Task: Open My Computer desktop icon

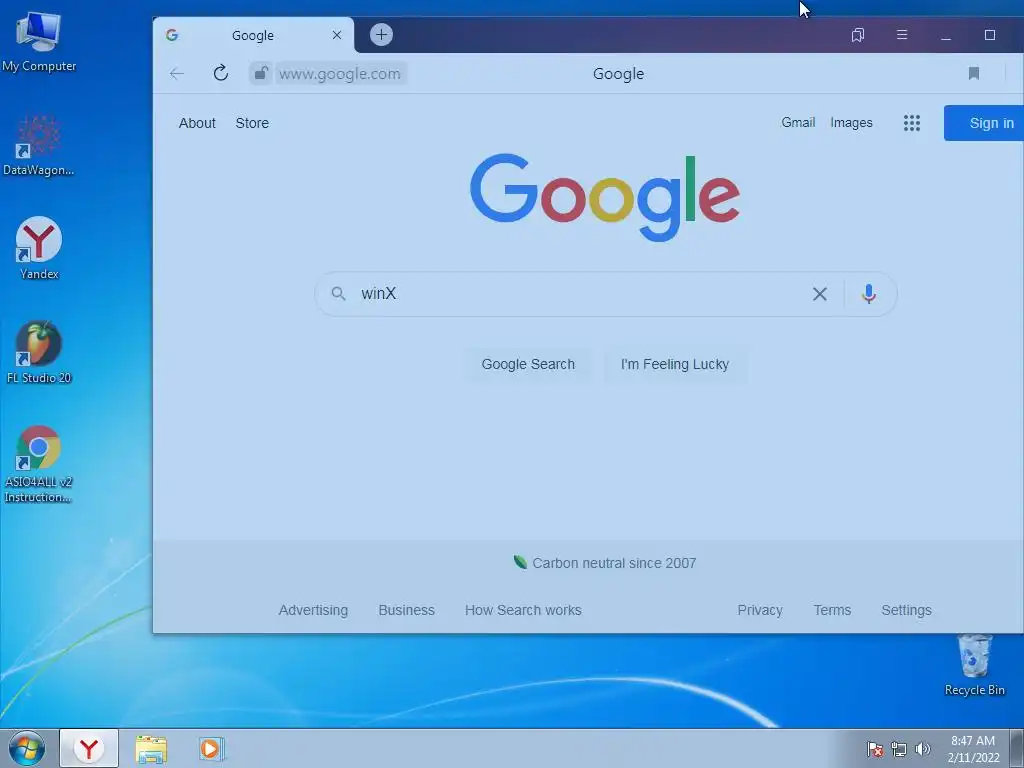Action: point(39,41)
